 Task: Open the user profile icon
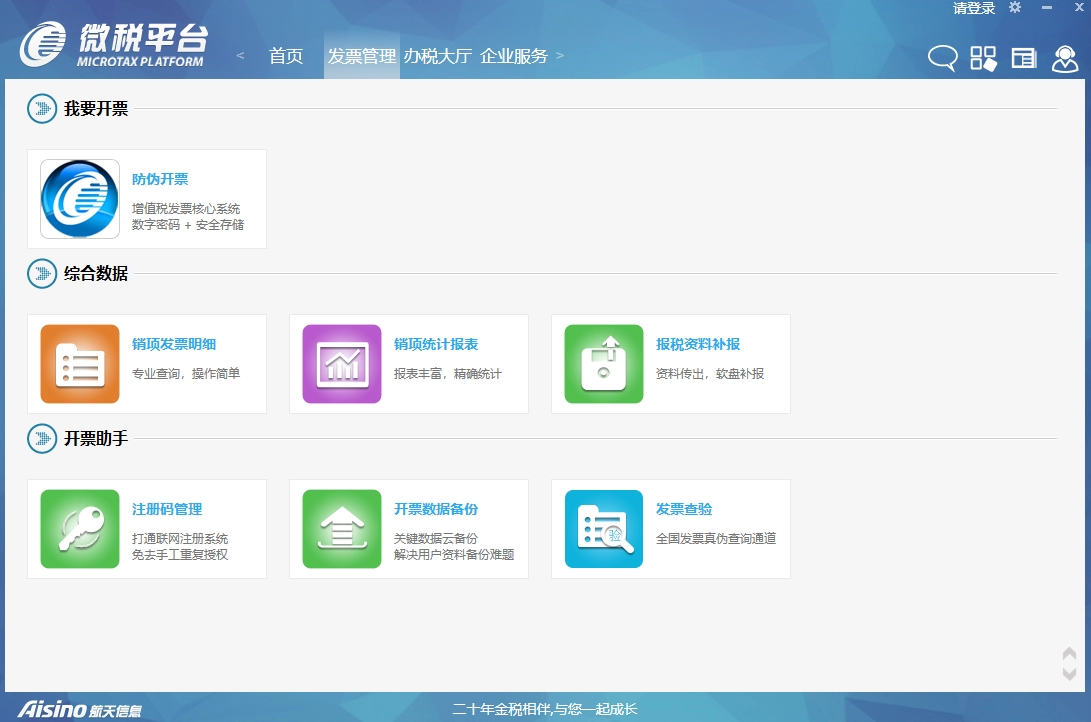(x=1065, y=59)
